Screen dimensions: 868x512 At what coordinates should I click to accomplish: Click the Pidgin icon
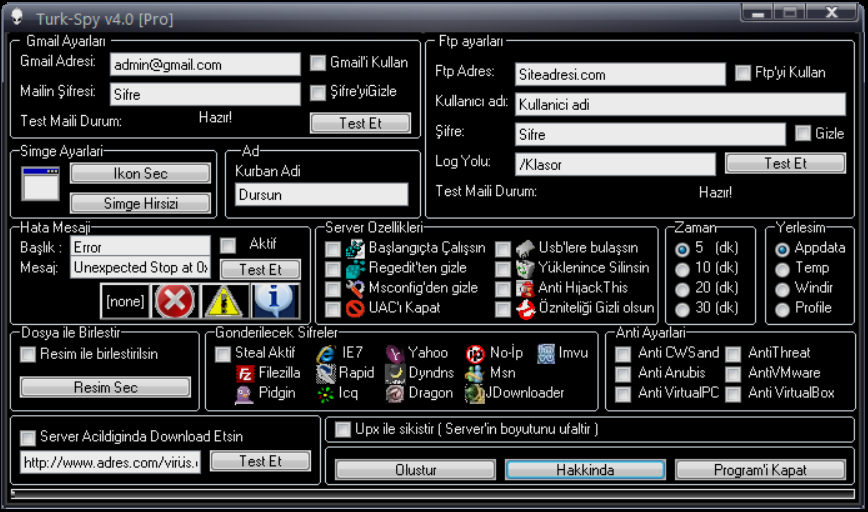[x=244, y=394]
